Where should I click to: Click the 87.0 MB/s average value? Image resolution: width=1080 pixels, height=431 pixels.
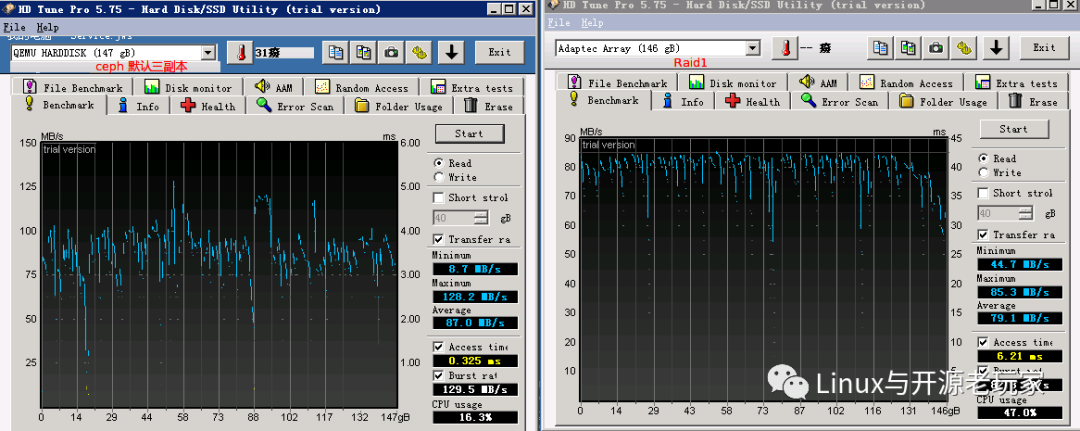point(475,322)
